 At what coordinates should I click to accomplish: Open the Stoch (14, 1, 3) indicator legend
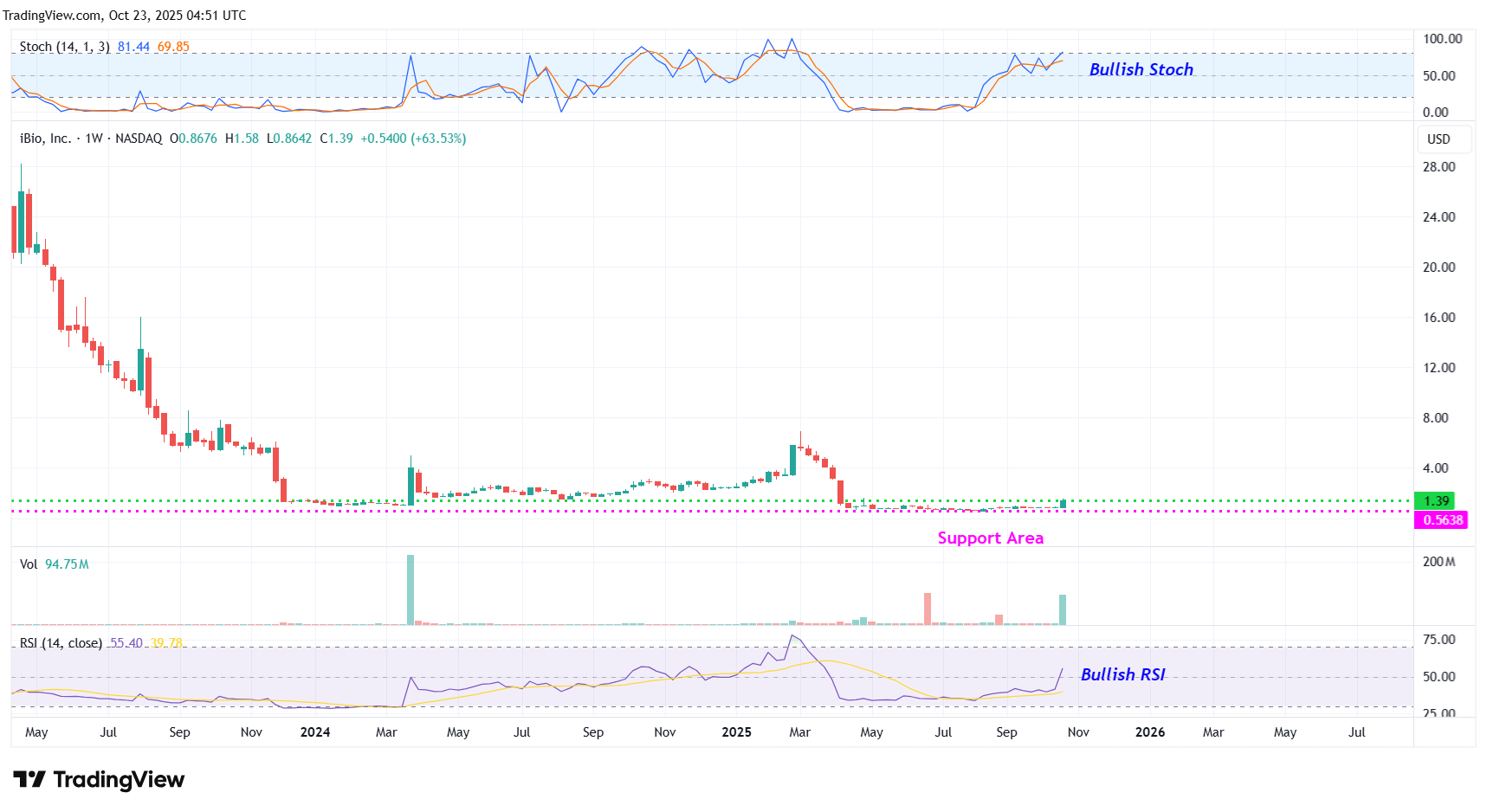tap(64, 47)
